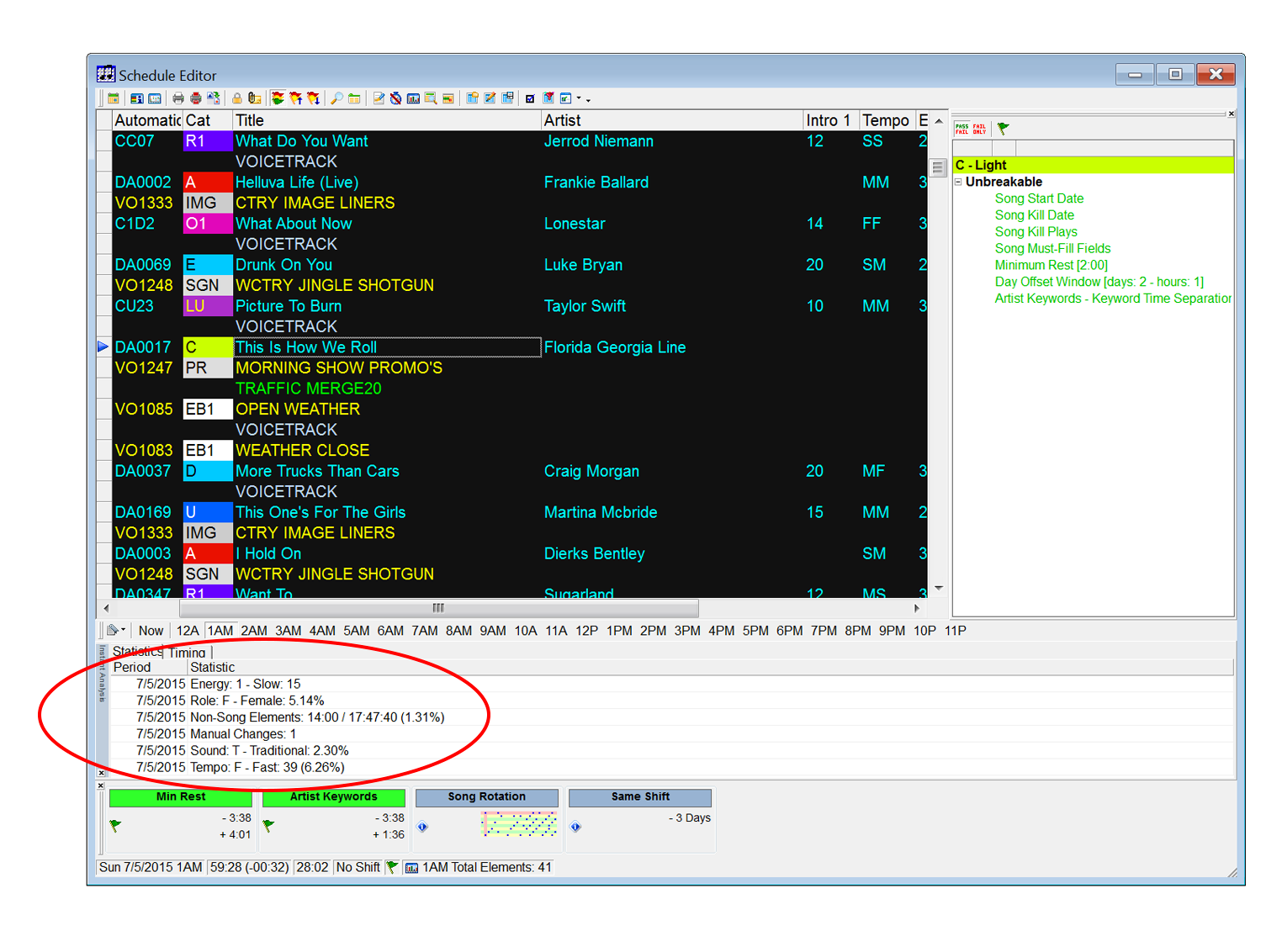Click the flag with up arrow icon

tap(295, 98)
